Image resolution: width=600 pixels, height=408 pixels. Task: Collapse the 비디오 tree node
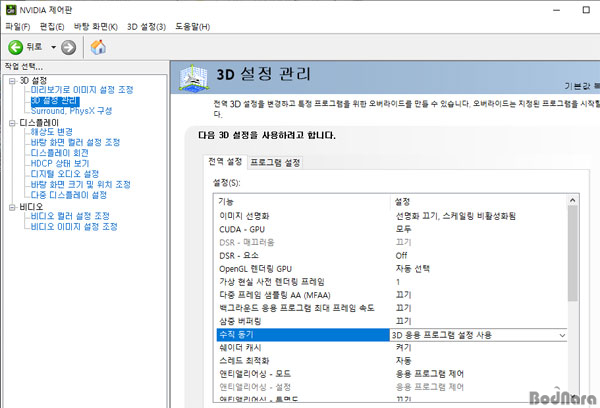(12, 207)
